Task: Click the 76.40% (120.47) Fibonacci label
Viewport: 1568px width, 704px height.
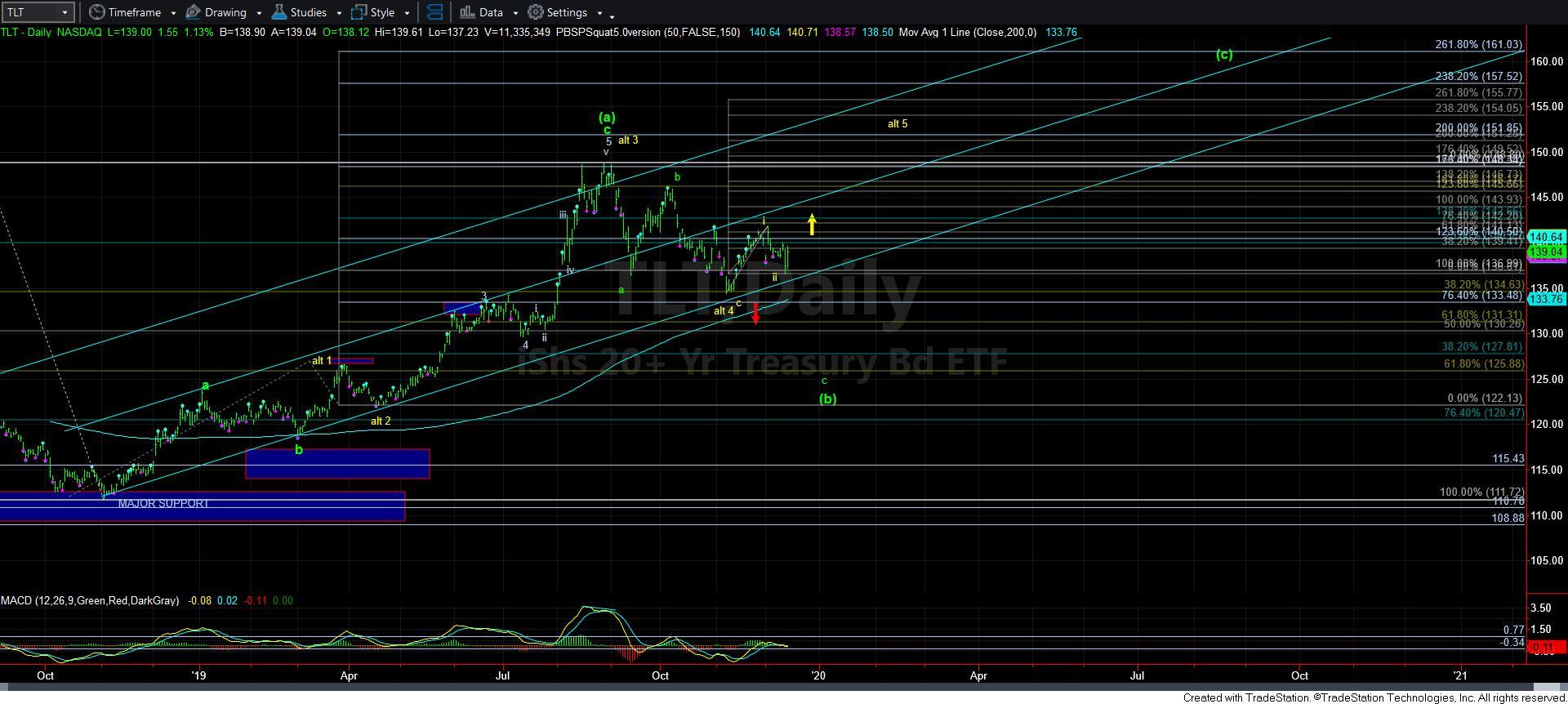Action: pyautogui.click(x=1483, y=414)
